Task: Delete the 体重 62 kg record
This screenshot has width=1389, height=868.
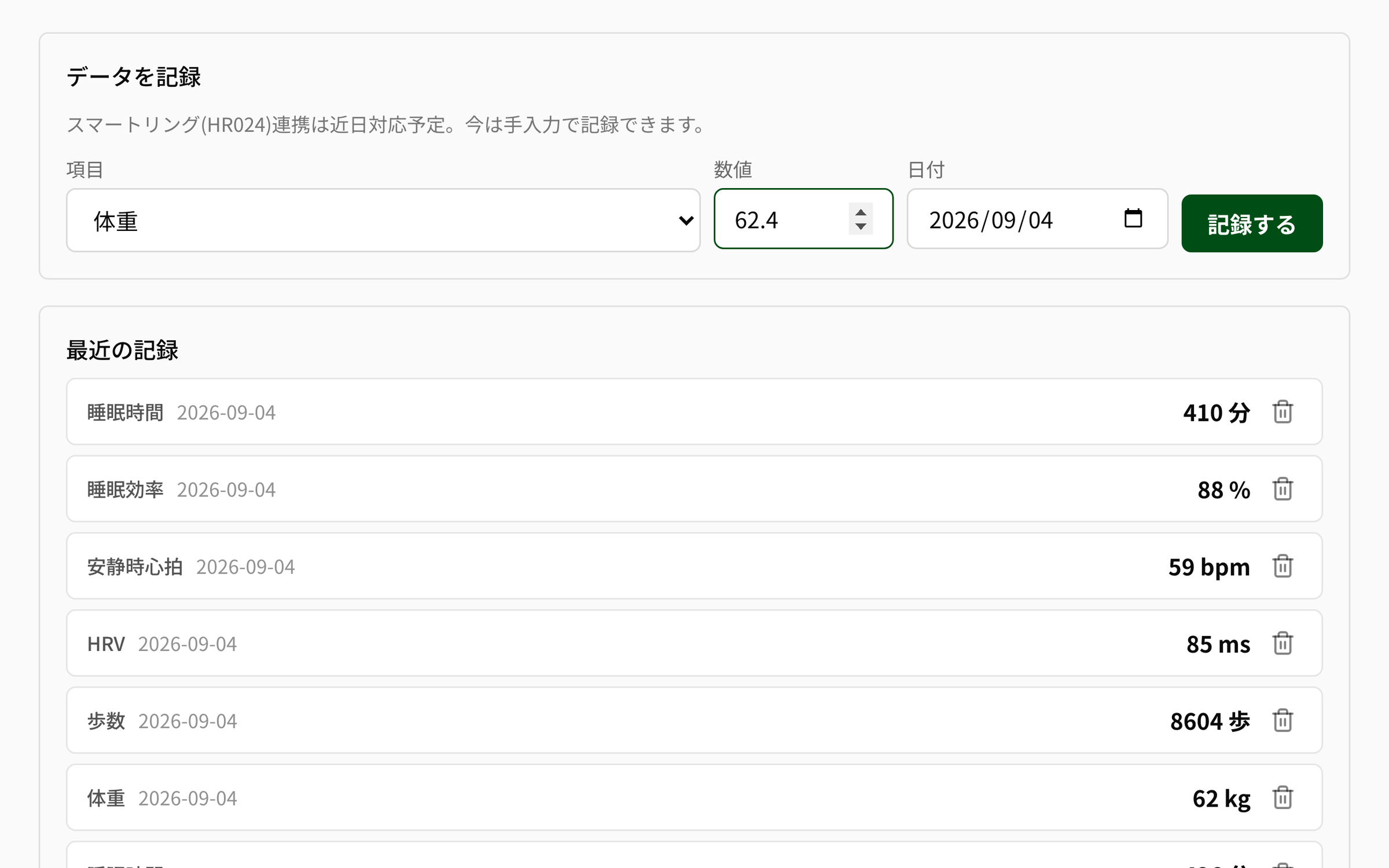Action: pos(1283,797)
